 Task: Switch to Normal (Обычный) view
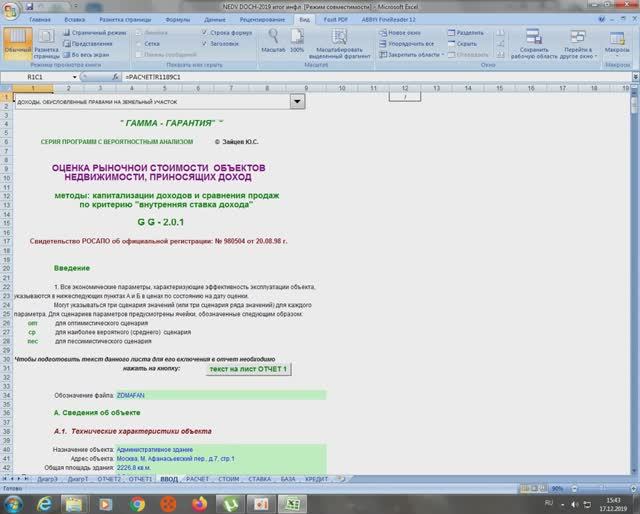click(x=18, y=43)
